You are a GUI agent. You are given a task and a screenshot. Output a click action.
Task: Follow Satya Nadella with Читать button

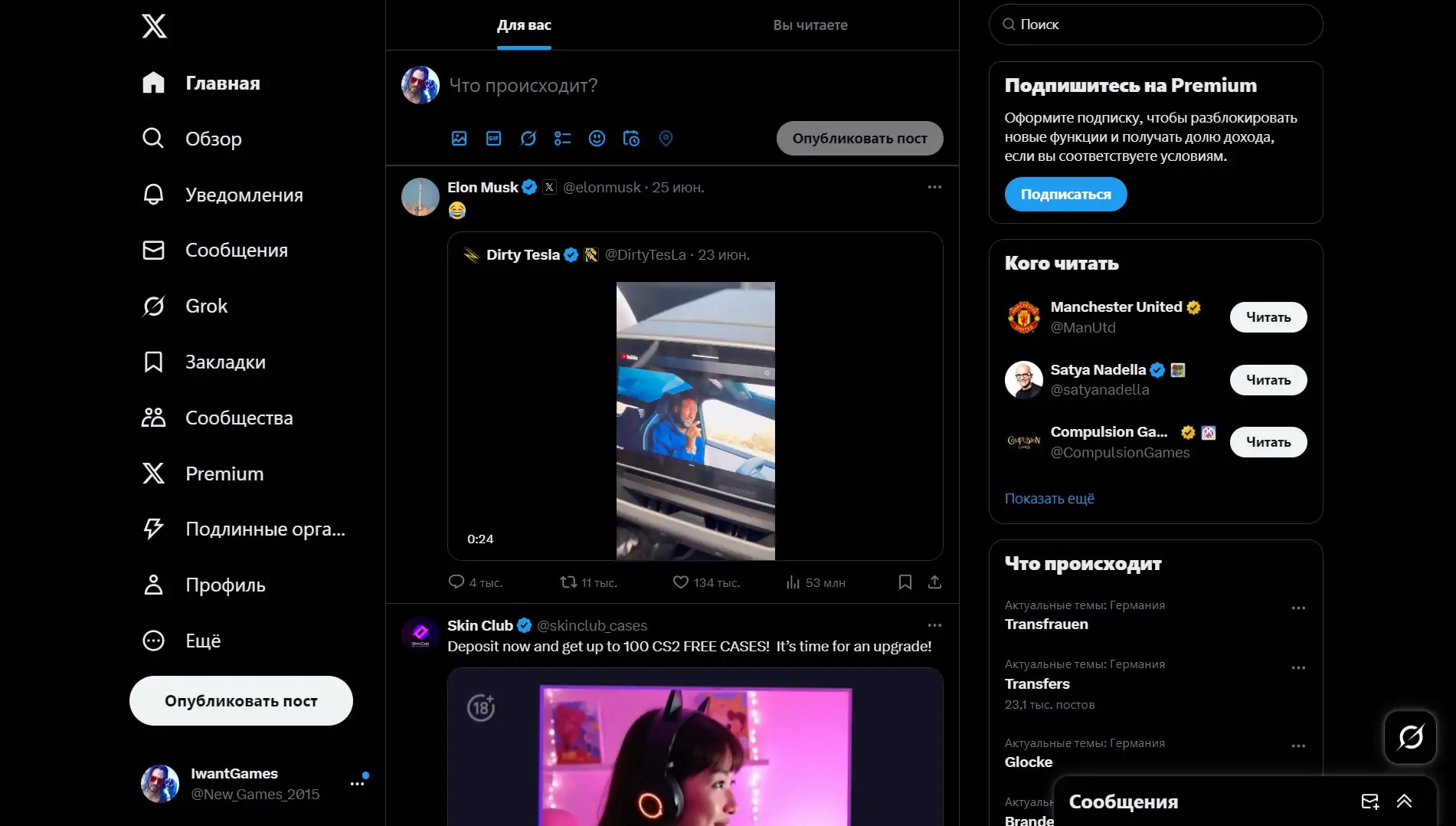[x=1268, y=380]
